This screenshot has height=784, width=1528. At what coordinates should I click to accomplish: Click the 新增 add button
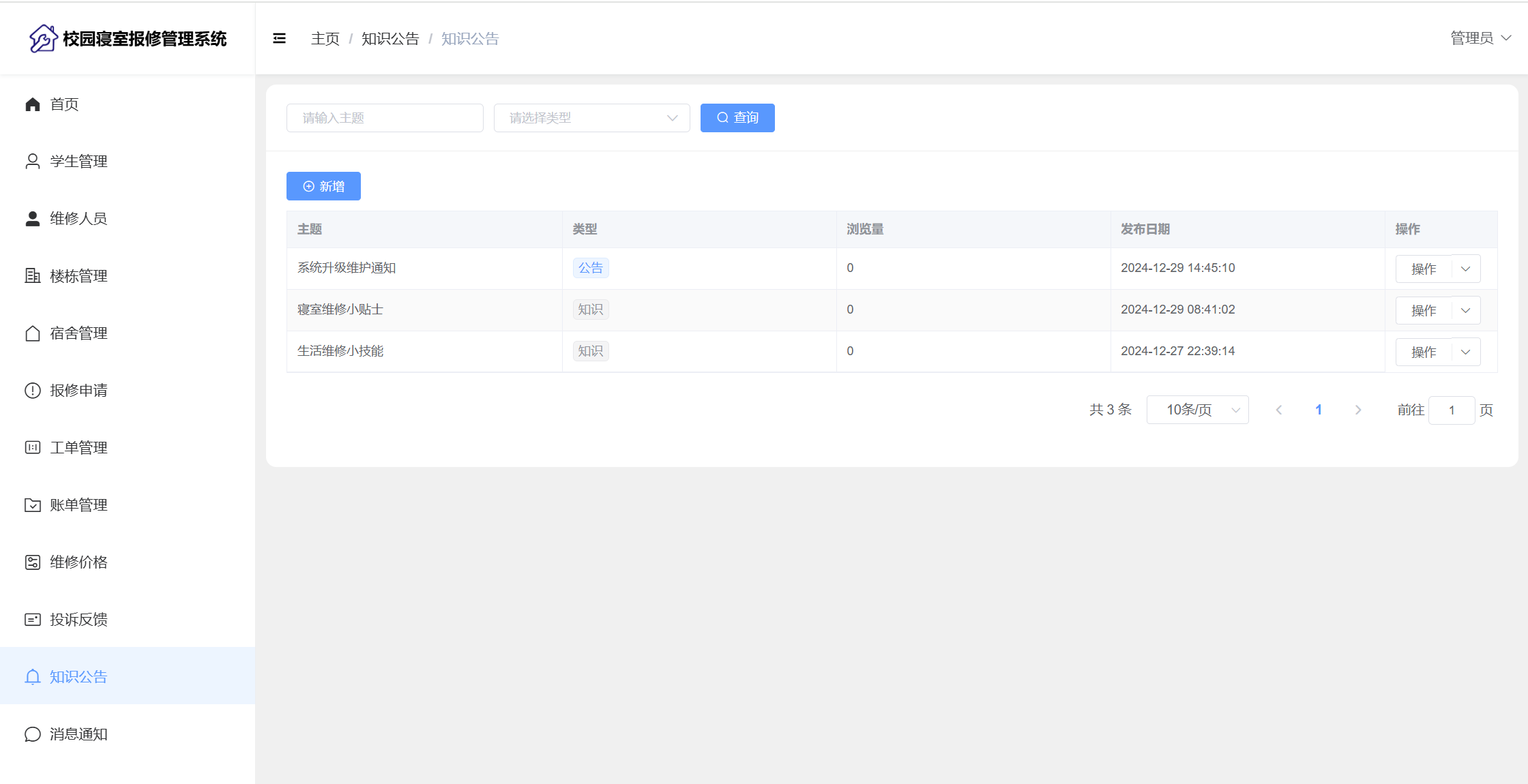pos(323,186)
